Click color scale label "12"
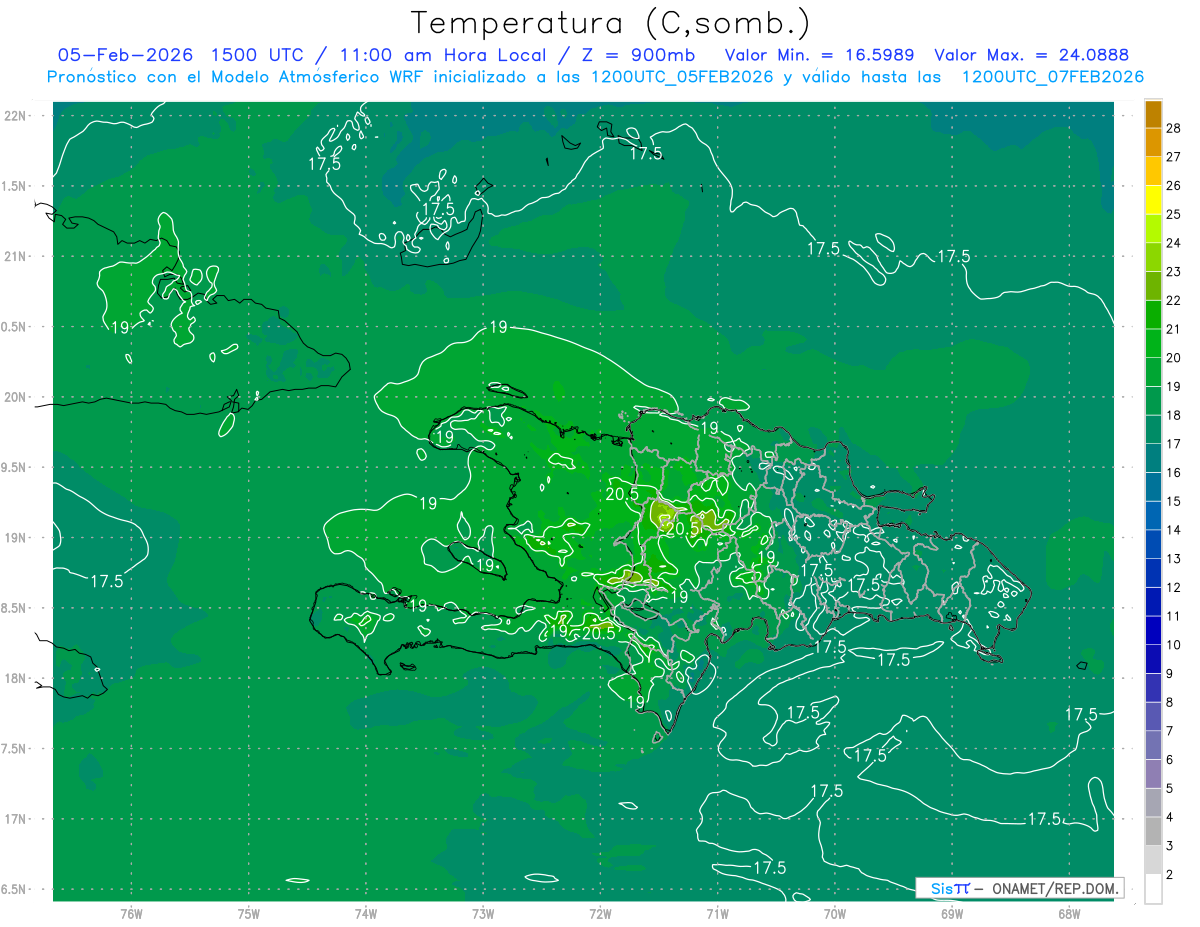This screenshot has height=927, width=1200. 1174,587
